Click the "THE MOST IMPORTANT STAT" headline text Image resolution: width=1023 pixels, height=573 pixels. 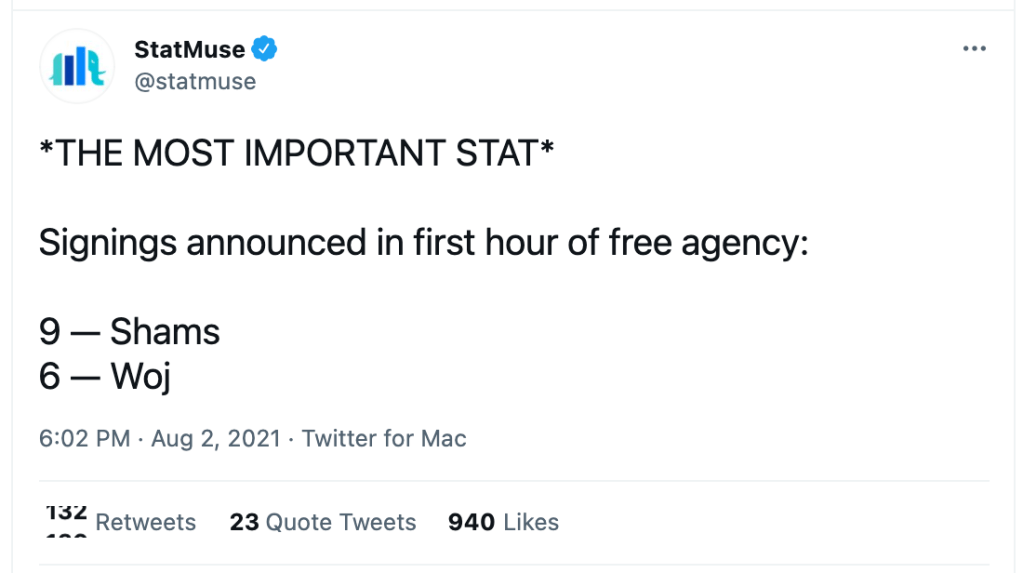pos(296,154)
